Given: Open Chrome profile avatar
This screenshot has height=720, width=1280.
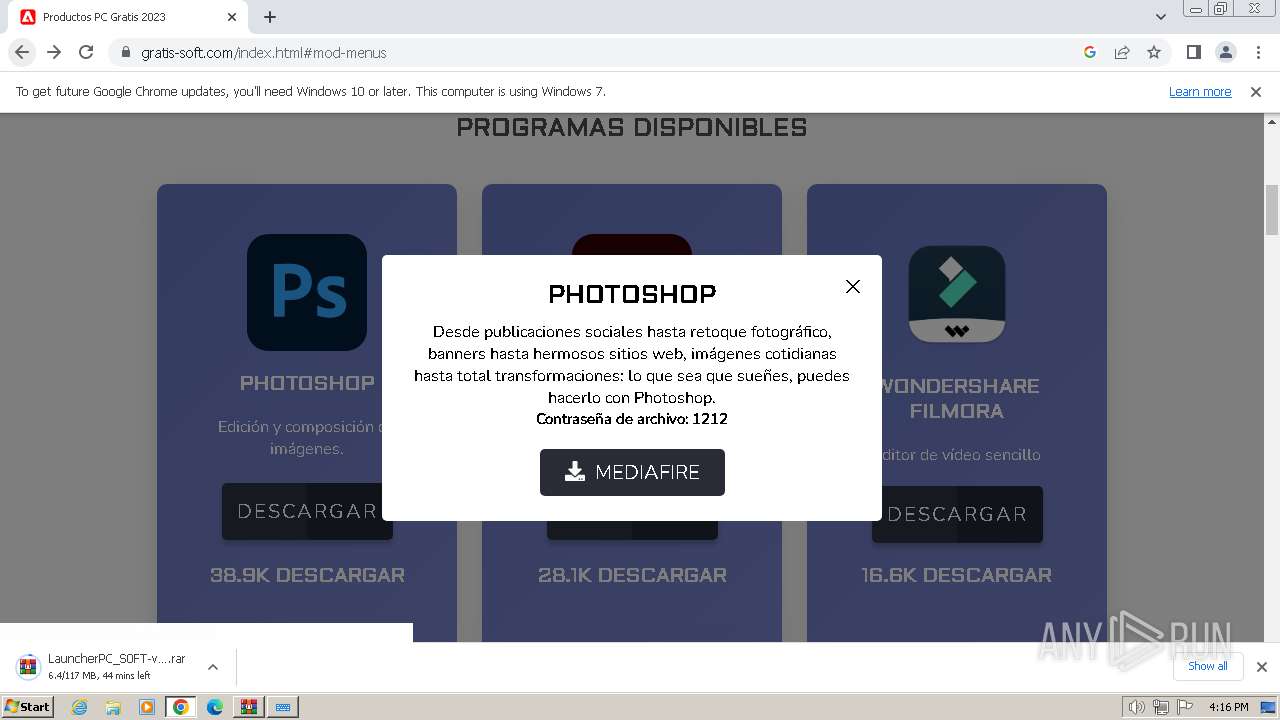Looking at the screenshot, I should (1225, 52).
